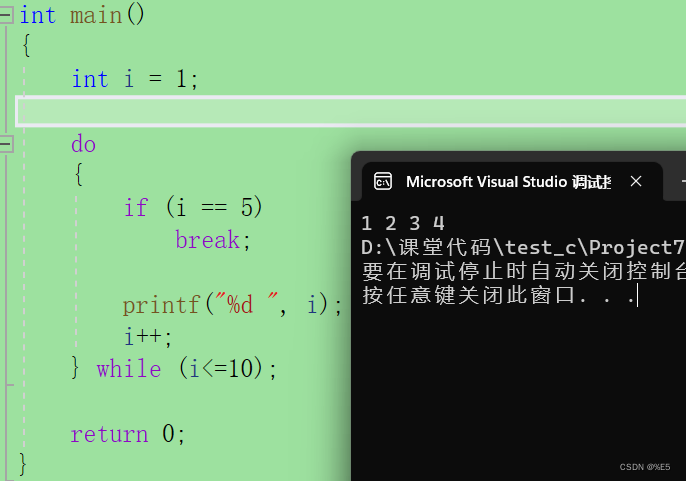Collapse the do-while block fold marker
The width and height of the screenshot is (686, 481).
tap(6, 144)
